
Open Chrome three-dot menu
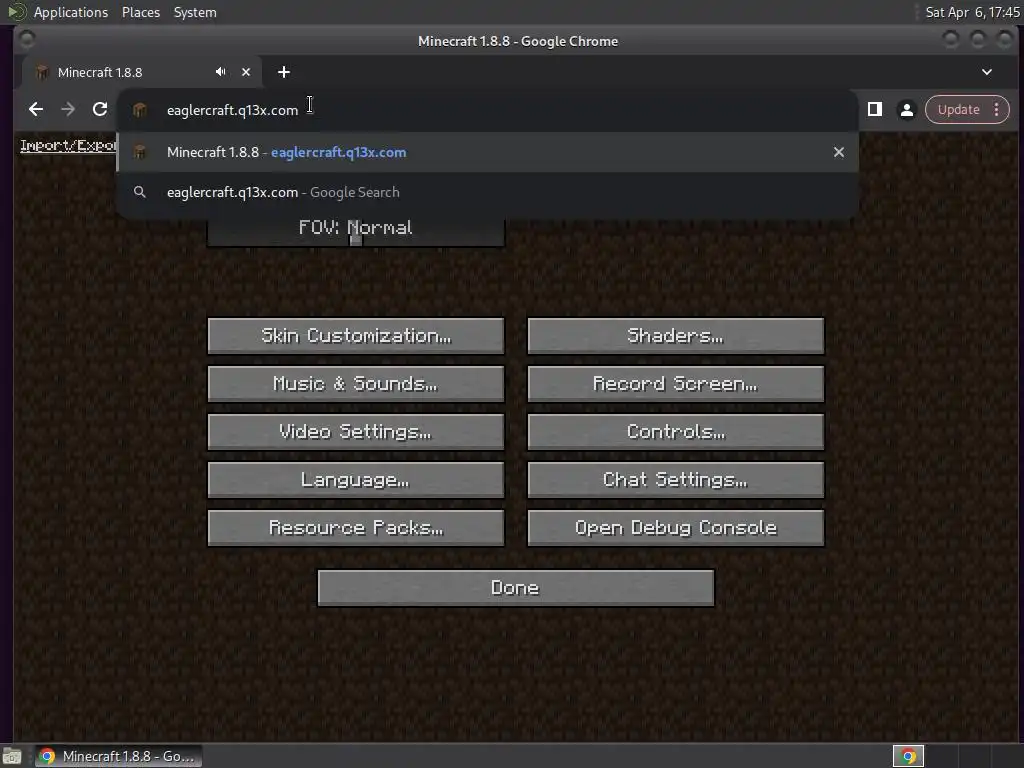point(997,110)
